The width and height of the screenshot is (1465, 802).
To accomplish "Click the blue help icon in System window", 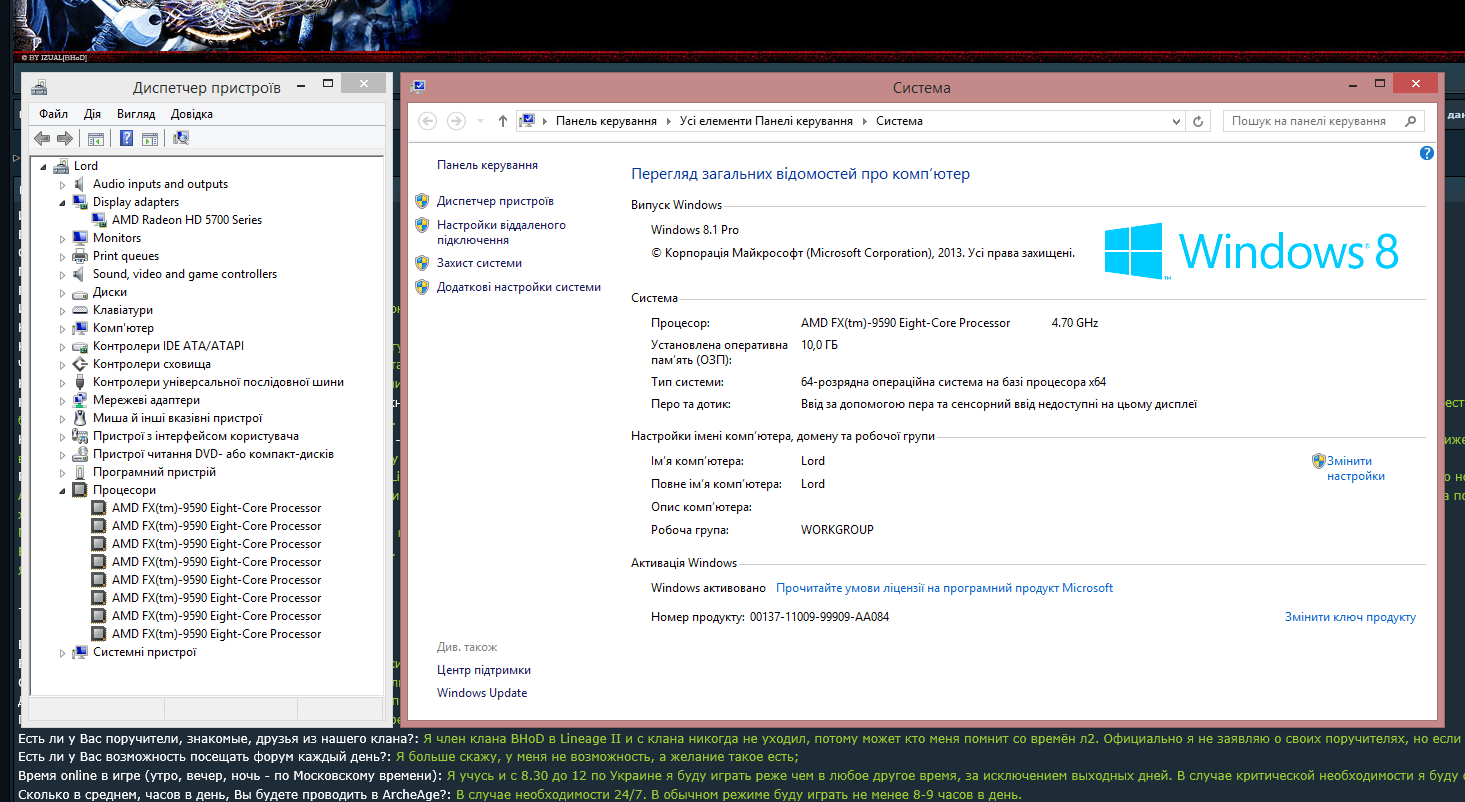I will pos(1427,153).
